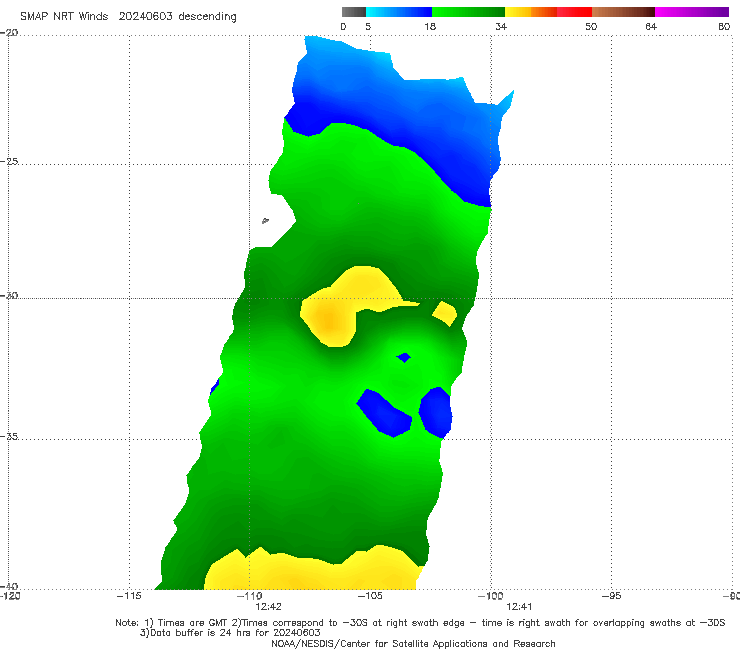The height and width of the screenshot is (650, 740).
Task: Click the 'SMAP NRT Winds 20240603 descending' title
Action: (128, 16)
